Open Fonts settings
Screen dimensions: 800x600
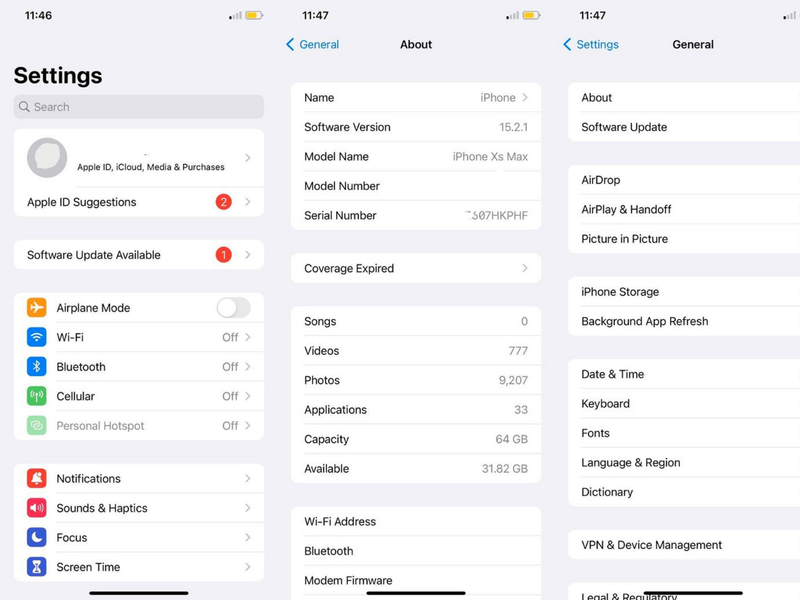[684, 433]
